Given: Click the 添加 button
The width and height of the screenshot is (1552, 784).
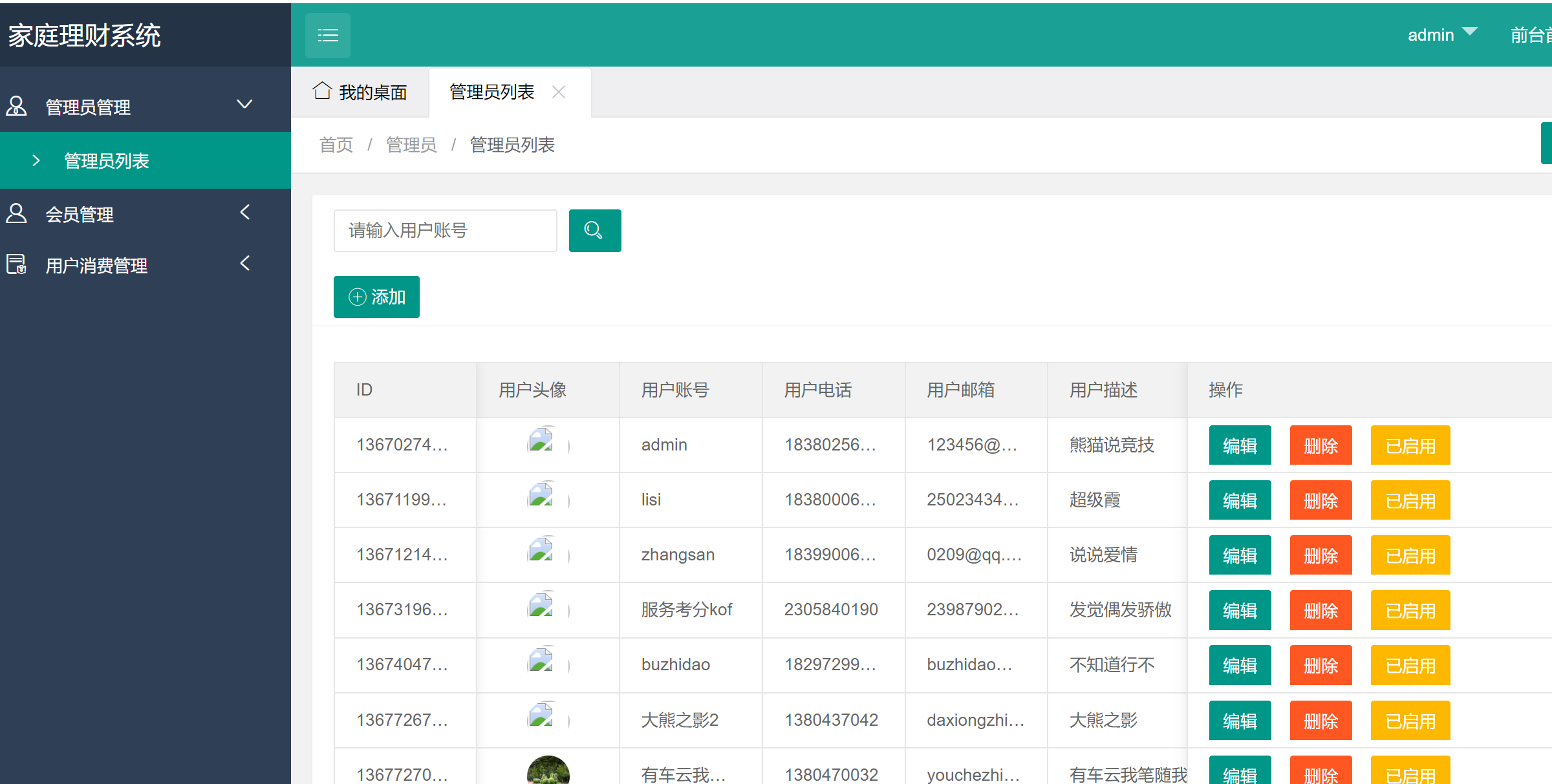Looking at the screenshot, I should (376, 297).
